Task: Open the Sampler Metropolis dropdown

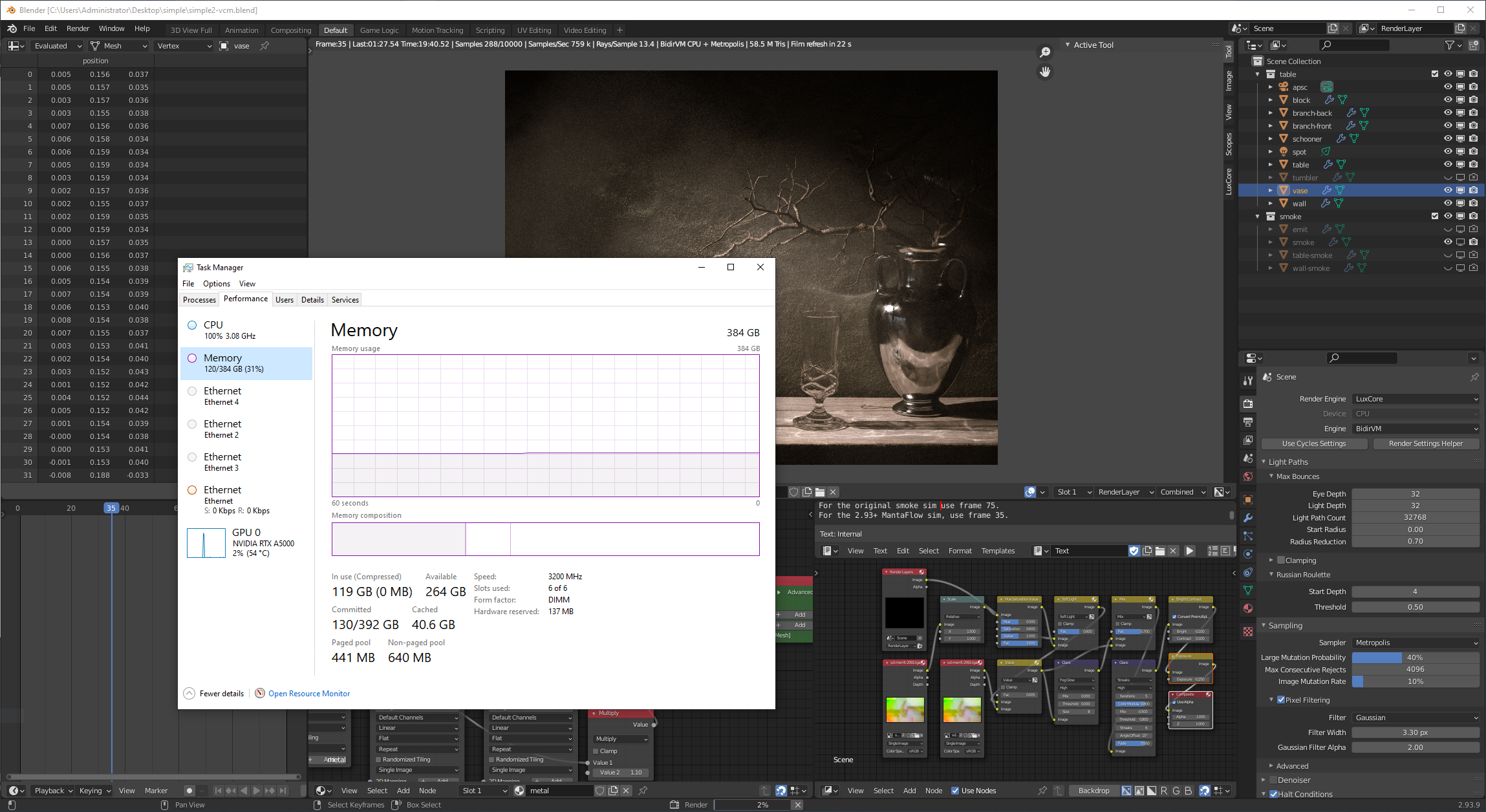Action: pyautogui.click(x=1415, y=643)
